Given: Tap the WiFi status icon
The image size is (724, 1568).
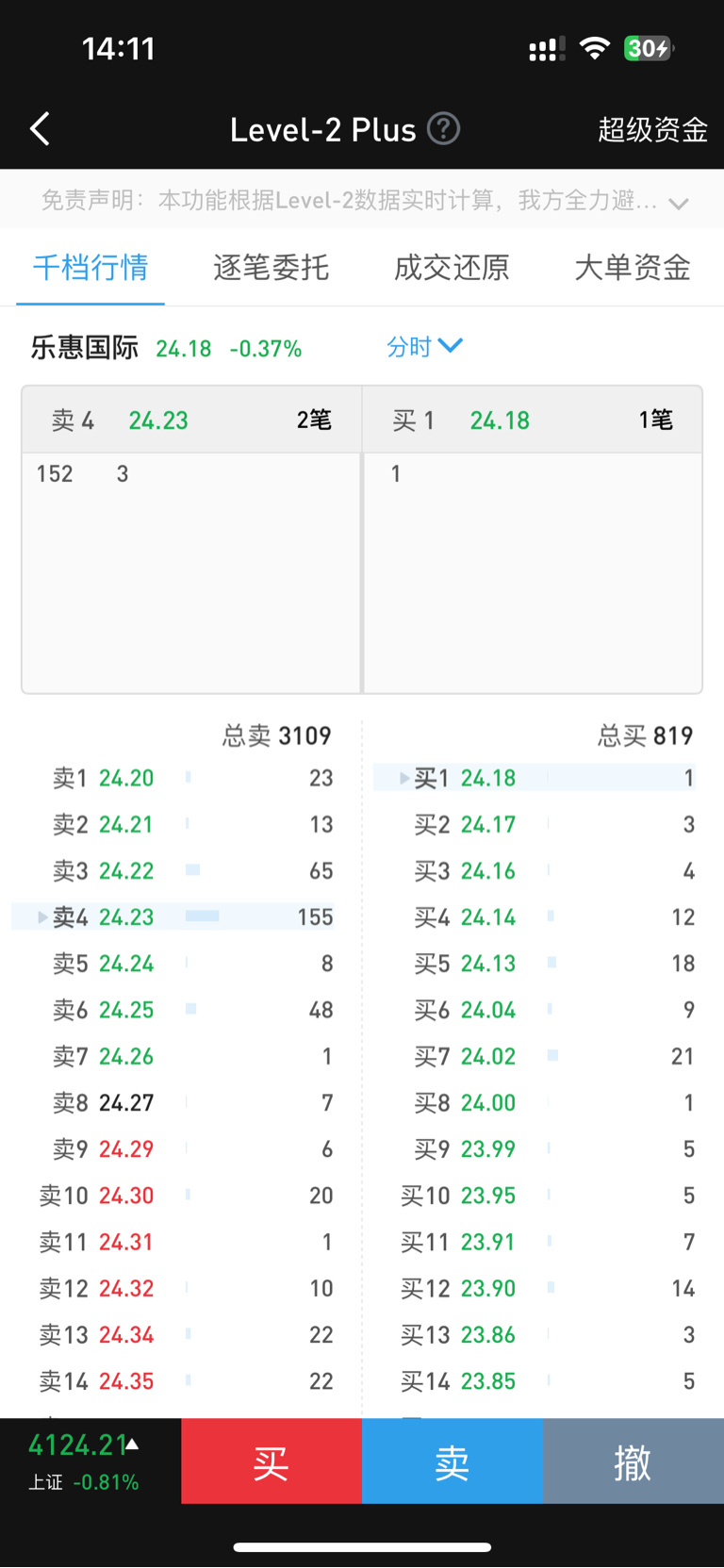Looking at the screenshot, I should [594, 48].
